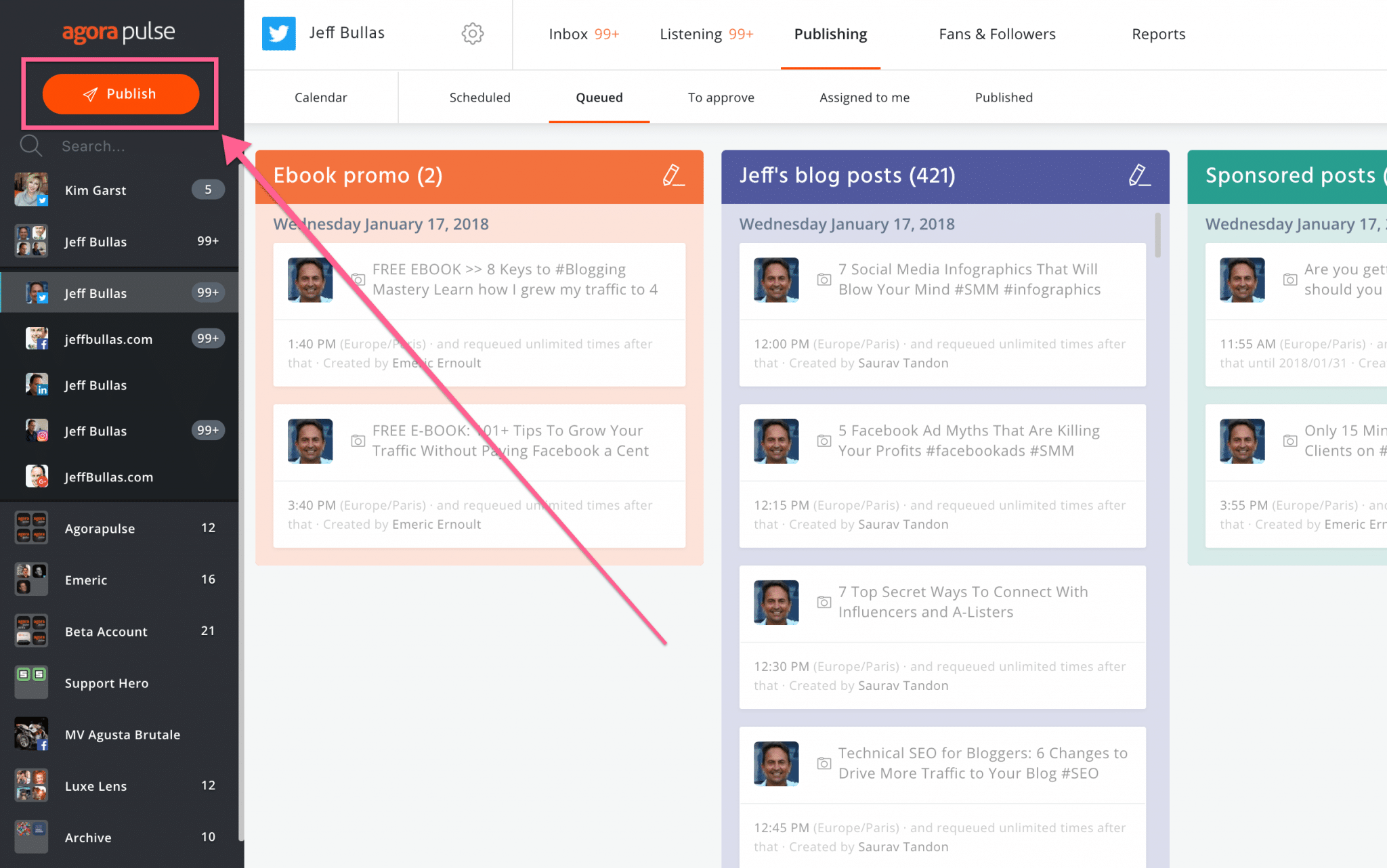Select jeffbullas.com in sidebar

pyautogui.click(x=119, y=339)
